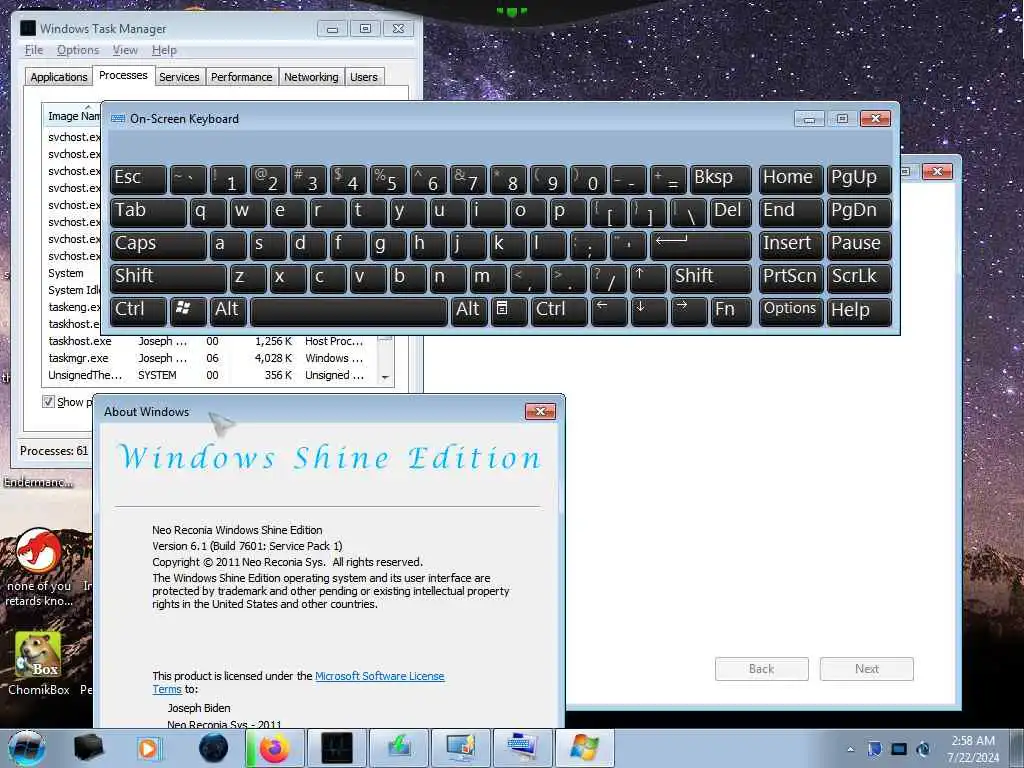This screenshot has height=768, width=1024.
Task: Open the Options menu in Task Manager
Action: click(78, 50)
